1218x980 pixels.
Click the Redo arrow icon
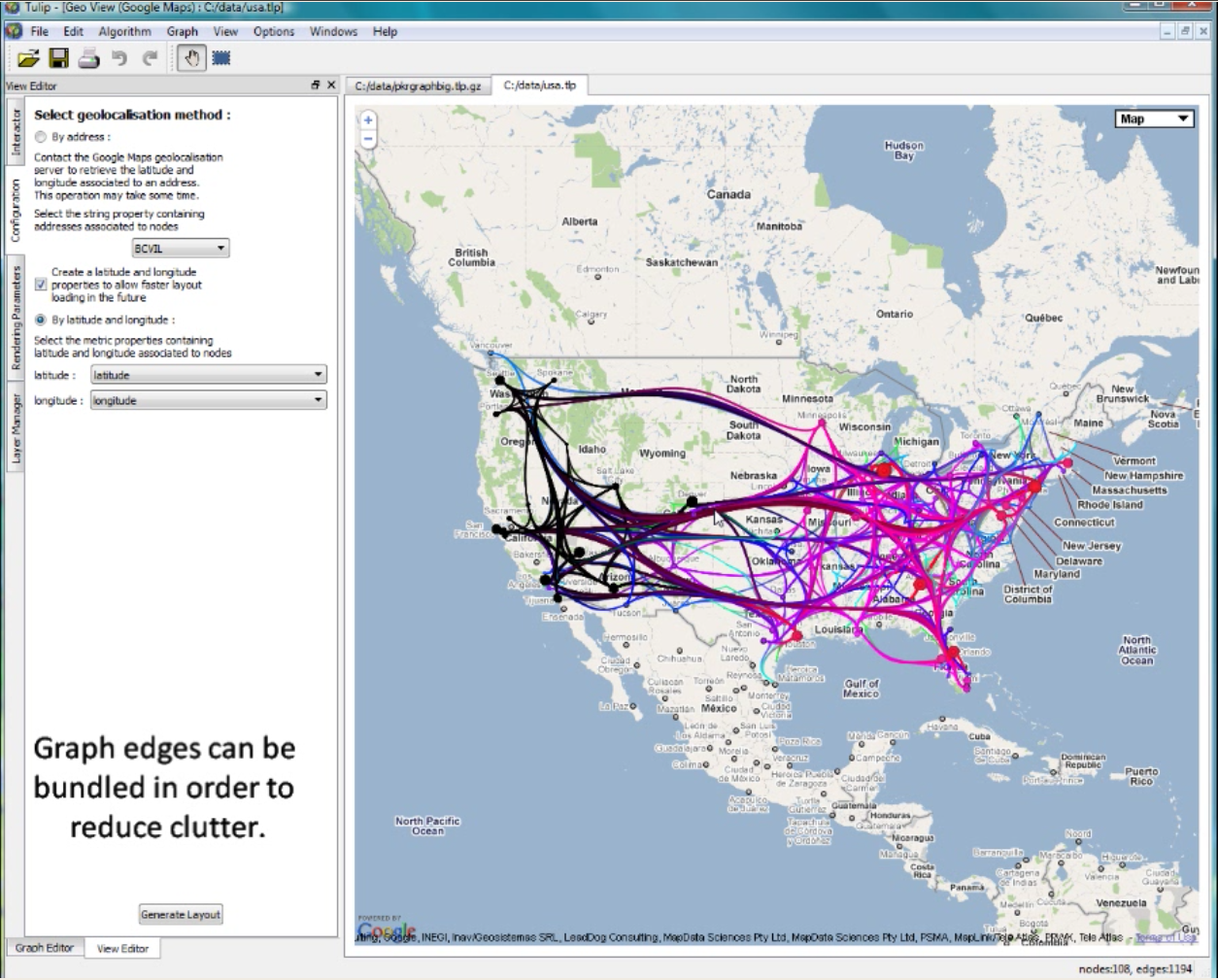pyautogui.click(x=150, y=59)
